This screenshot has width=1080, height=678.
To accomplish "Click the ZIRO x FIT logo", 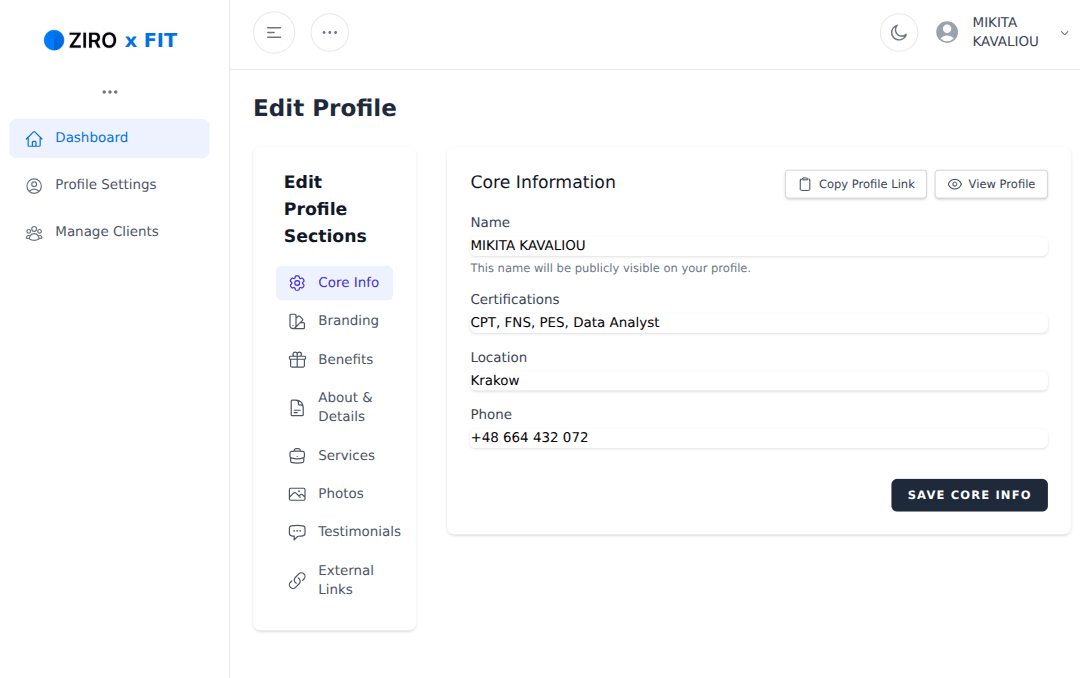I will 110,41.
